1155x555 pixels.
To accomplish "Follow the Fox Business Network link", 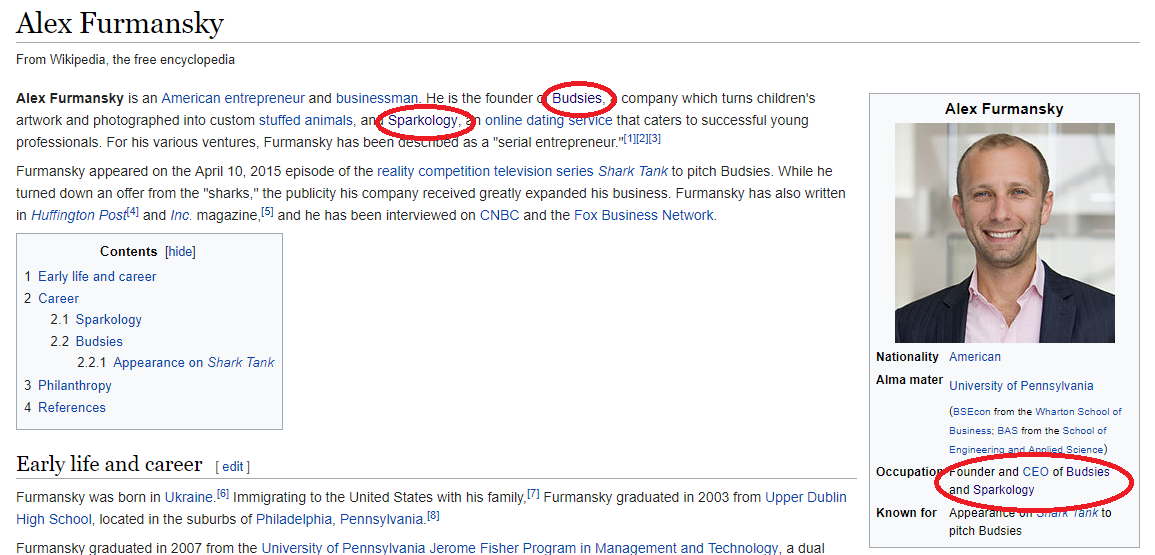I will (643, 216).
